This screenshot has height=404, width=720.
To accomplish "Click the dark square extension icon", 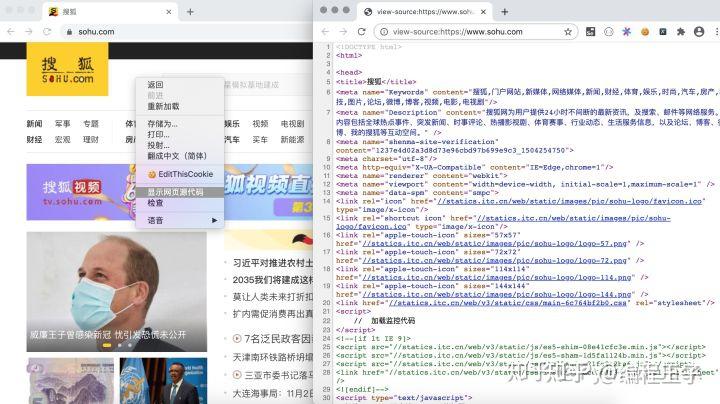I will coord(663,32).
